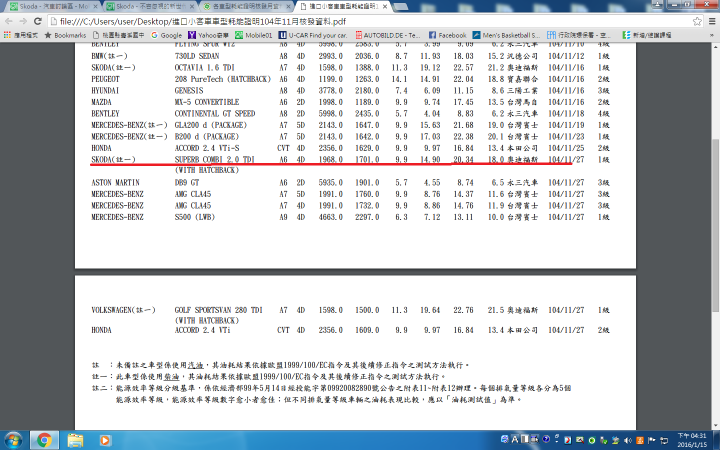Switch to the third tab with green icon

coord(247,6)
